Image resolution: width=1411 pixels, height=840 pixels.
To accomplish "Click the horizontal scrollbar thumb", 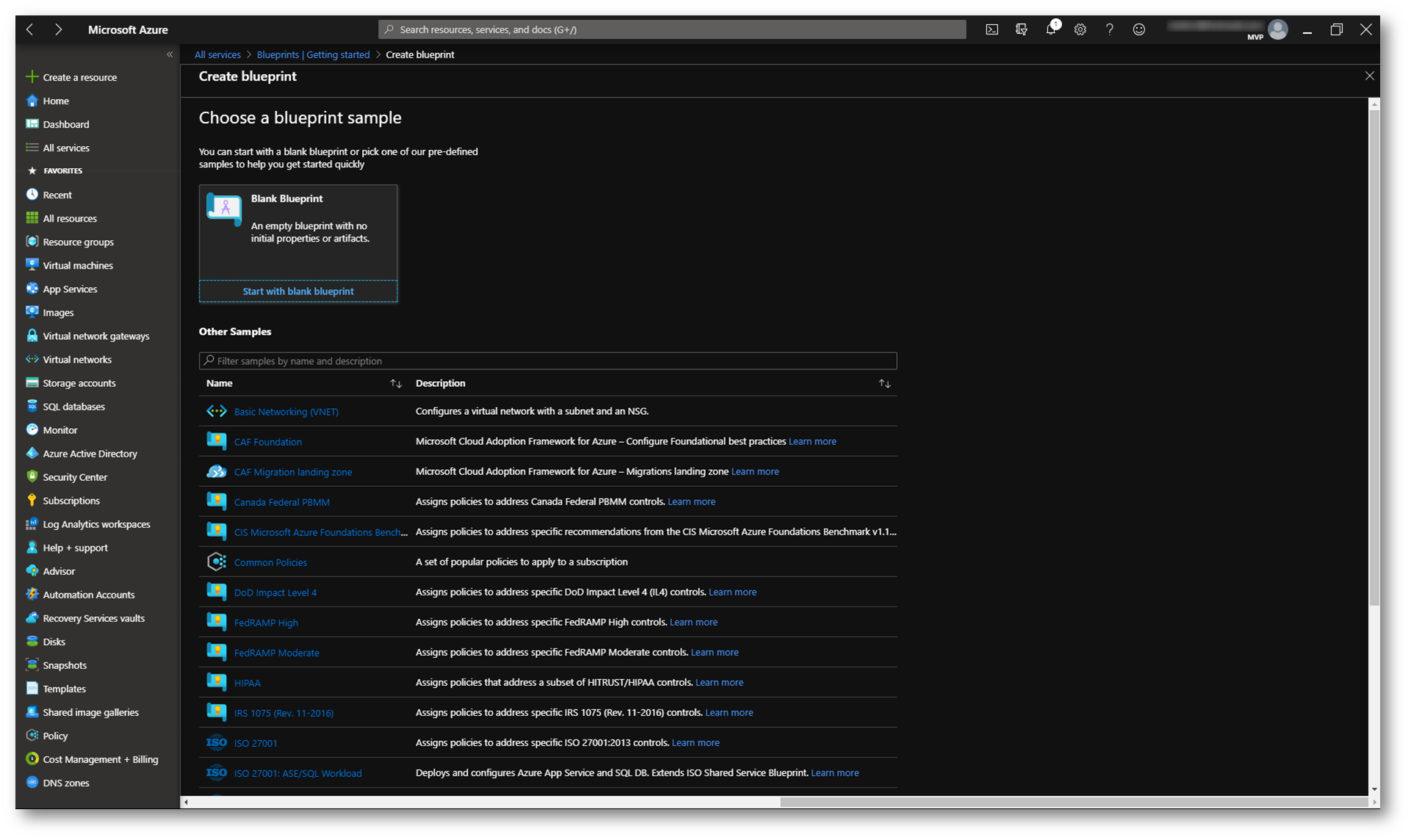I will pyautogui.click(x=1073, y=802).
